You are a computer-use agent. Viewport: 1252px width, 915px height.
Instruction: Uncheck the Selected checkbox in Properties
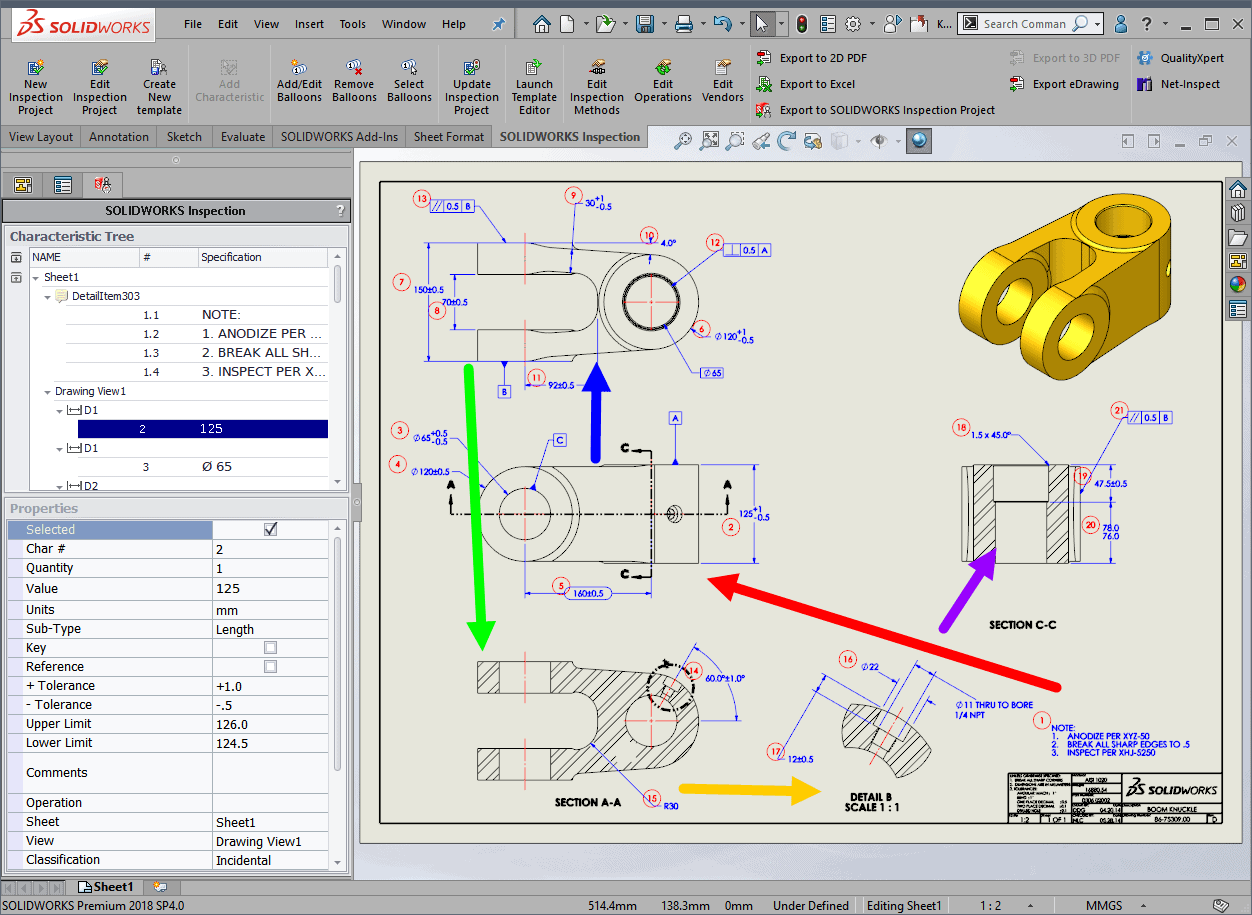coord(270,530)
